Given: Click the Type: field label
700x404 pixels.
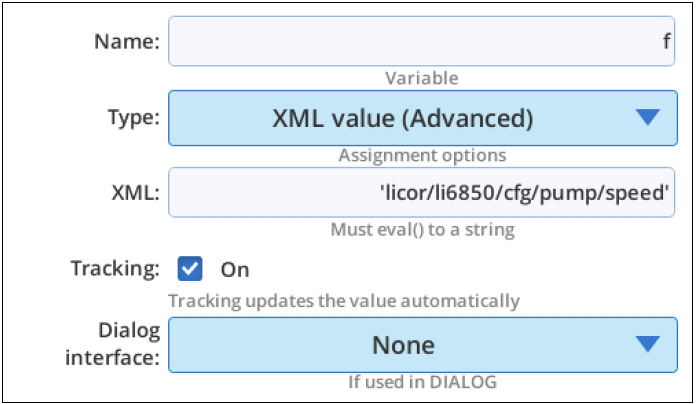Looking at the screenshot, I should 133,118.
